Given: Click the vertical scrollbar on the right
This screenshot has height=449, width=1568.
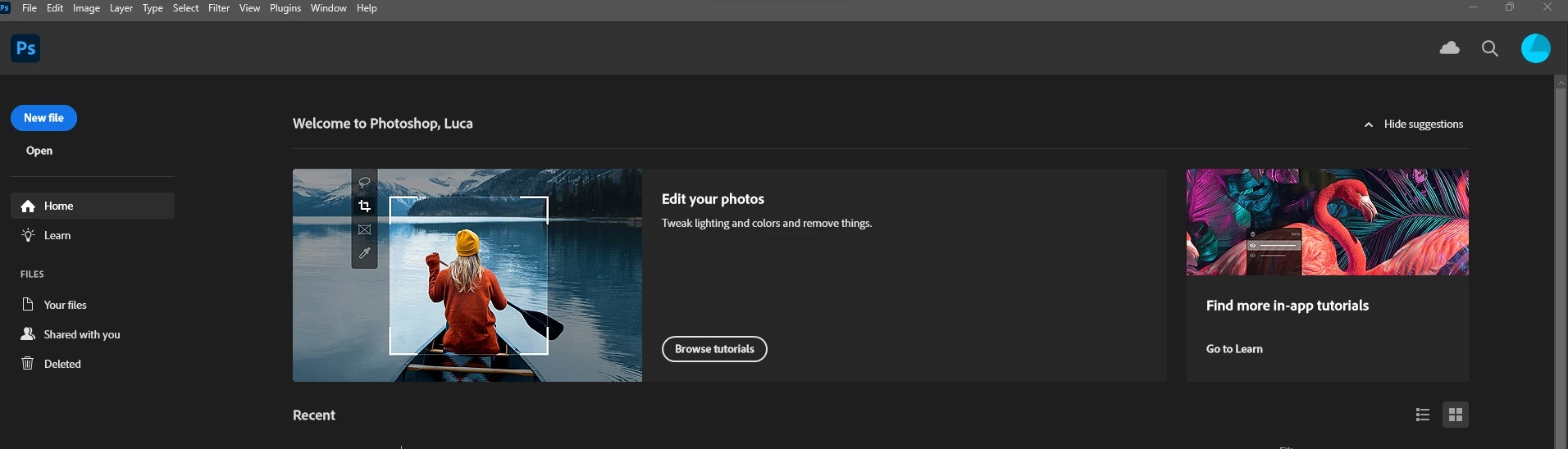Looking at the screenshot, I should tap(1561, 267).
